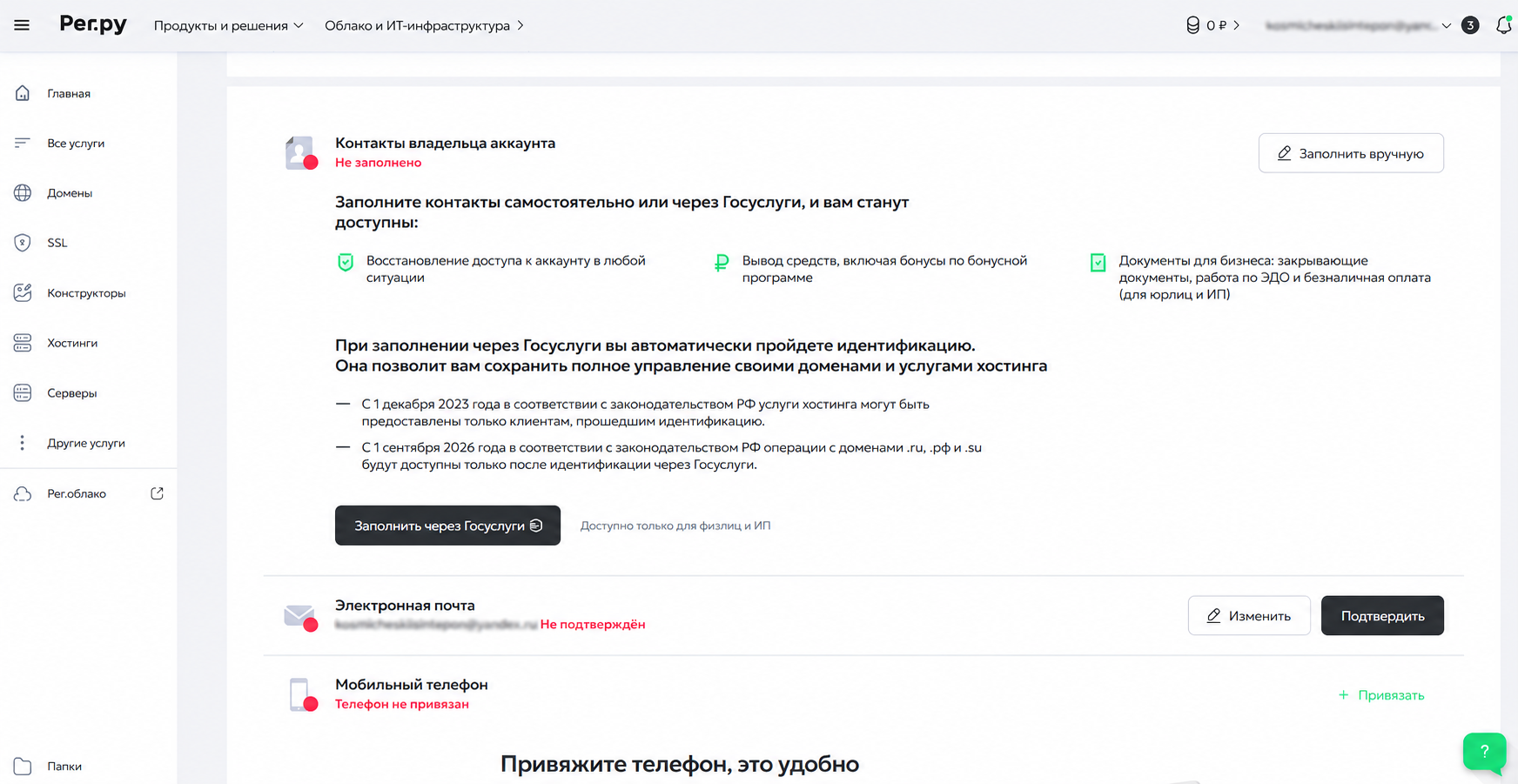
Task: Click the account owner contacts avatar icon
Action: coord(301,153)
